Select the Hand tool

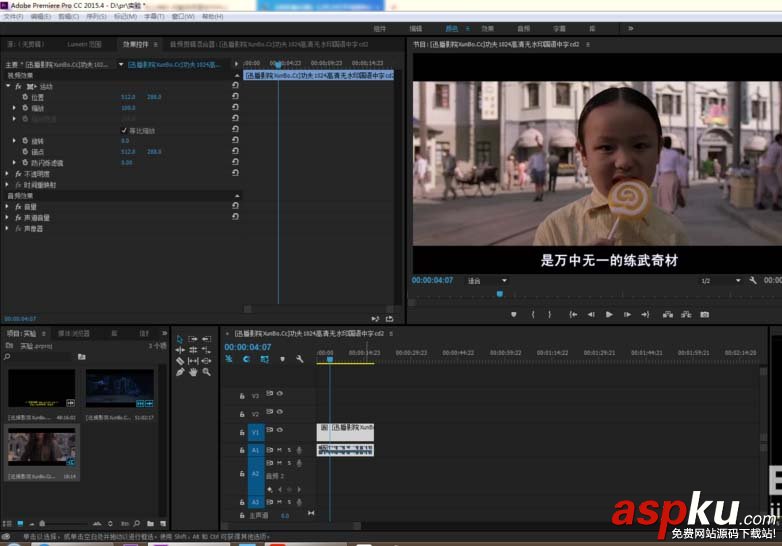click(x=193, y=372)
